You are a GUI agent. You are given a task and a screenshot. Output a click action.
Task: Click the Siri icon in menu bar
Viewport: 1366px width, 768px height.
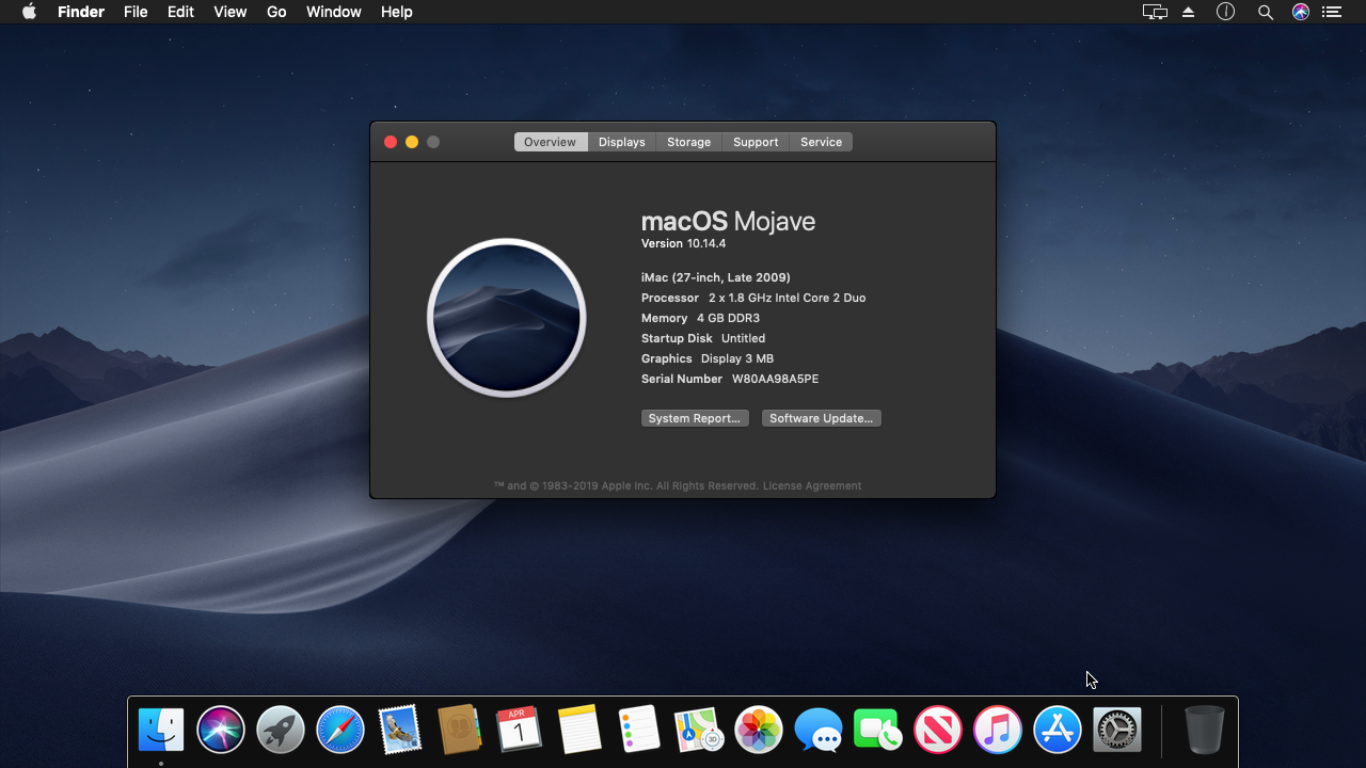click(1300, 12)
